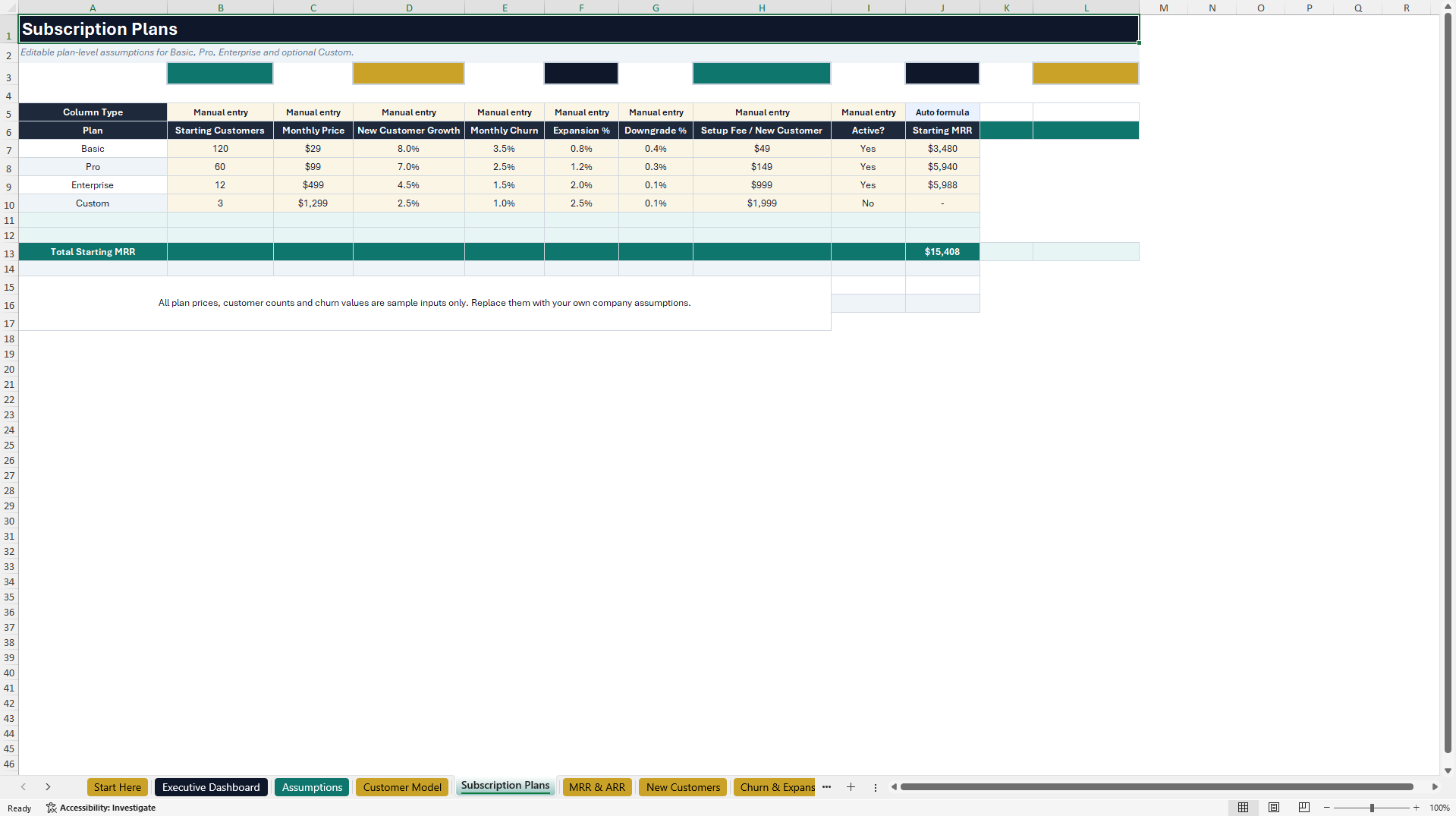The width and height of the screenshot is (1456, 816).
Task: Open the New Customers sheet tab
Action: pos(683,787)
